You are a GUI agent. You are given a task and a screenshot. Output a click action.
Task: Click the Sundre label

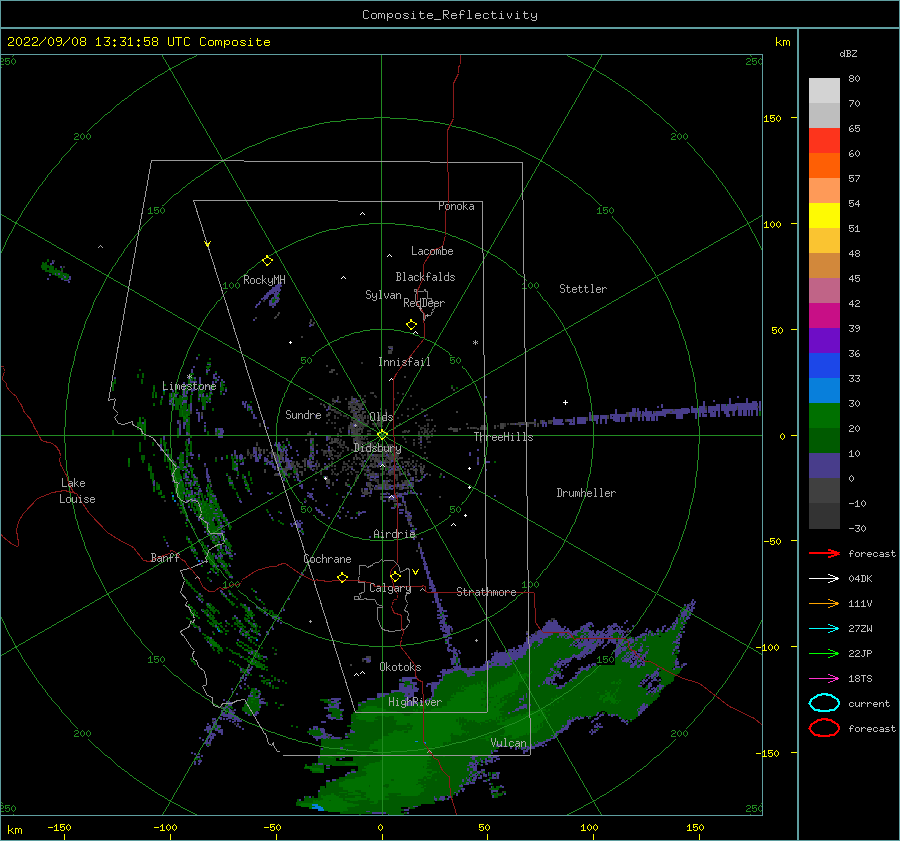click(x=303, y=414)
